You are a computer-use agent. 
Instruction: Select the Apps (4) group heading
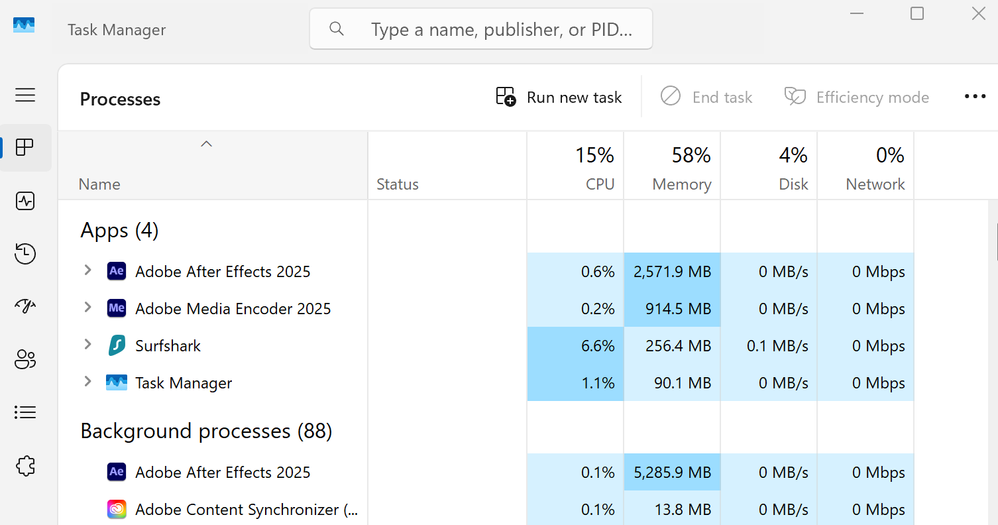[119, 230]
